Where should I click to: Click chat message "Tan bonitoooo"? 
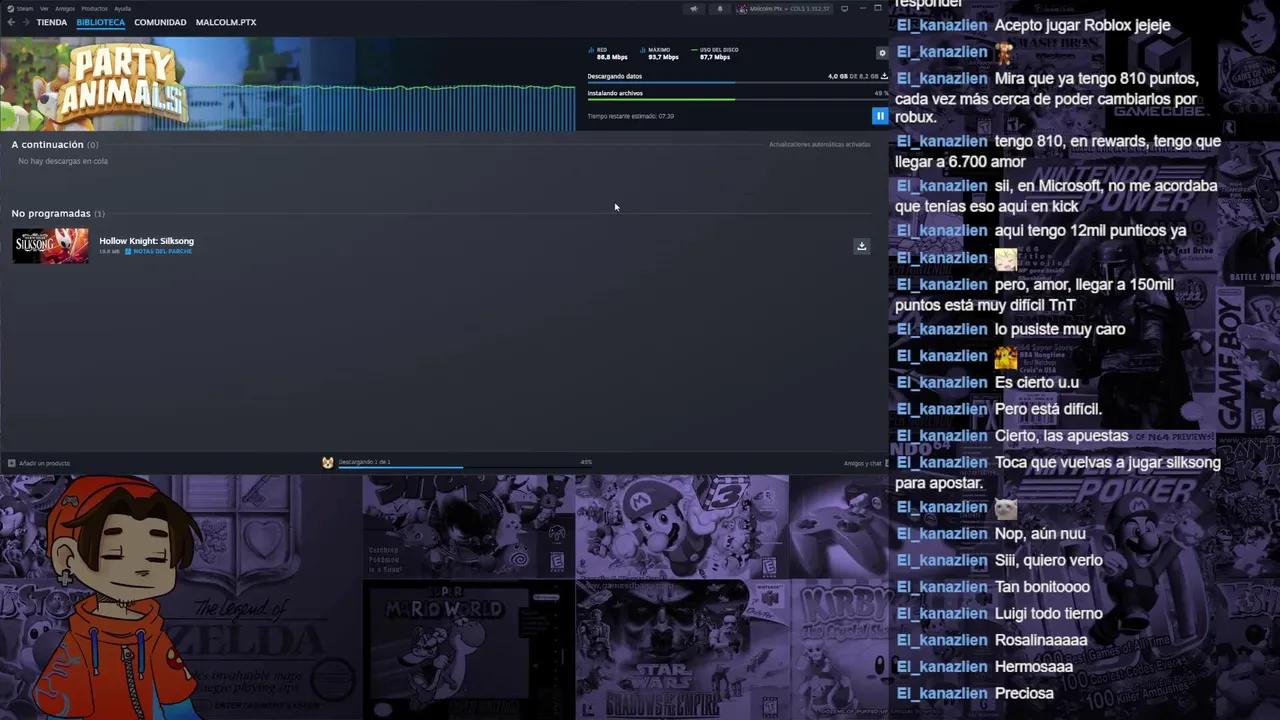(1042, 587)
